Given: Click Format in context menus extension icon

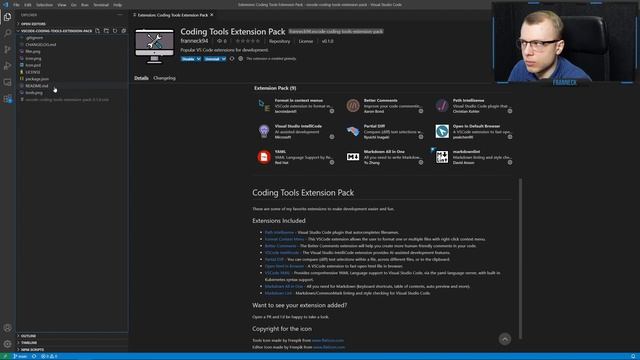Looking at the screenshot, I should tap(264, 105).
